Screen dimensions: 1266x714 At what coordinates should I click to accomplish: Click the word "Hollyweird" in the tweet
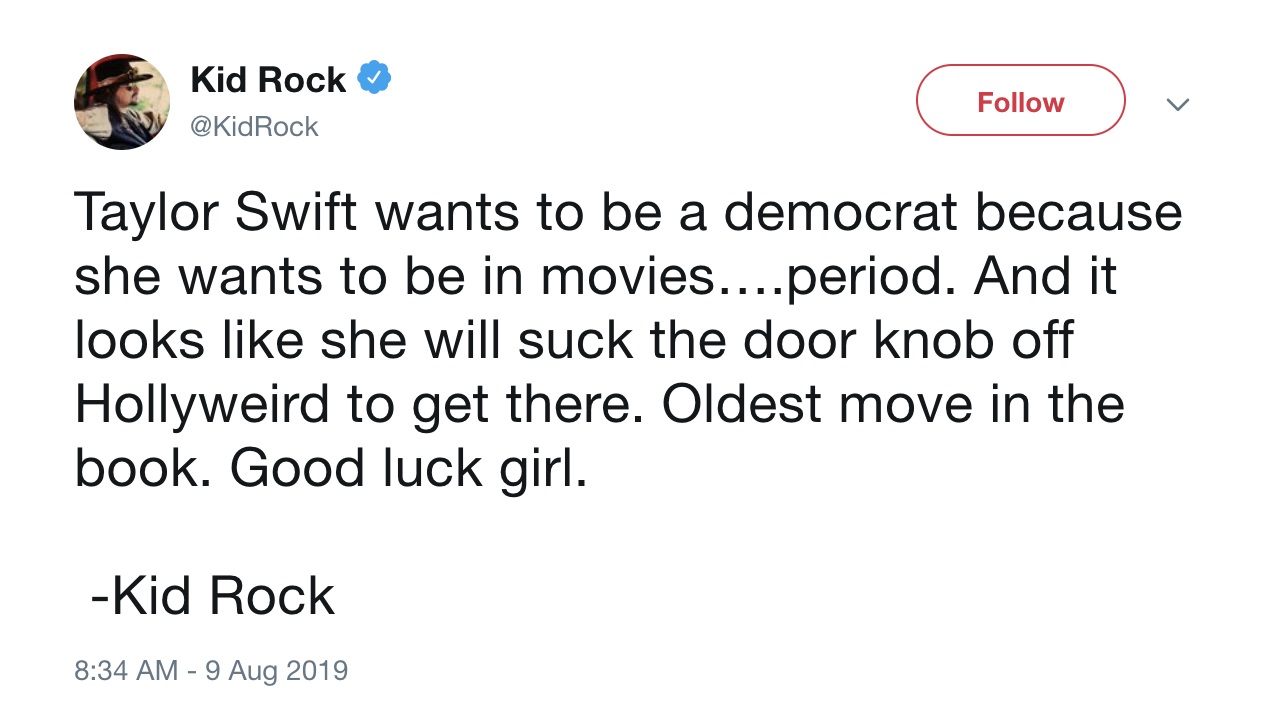pos(201,405)
